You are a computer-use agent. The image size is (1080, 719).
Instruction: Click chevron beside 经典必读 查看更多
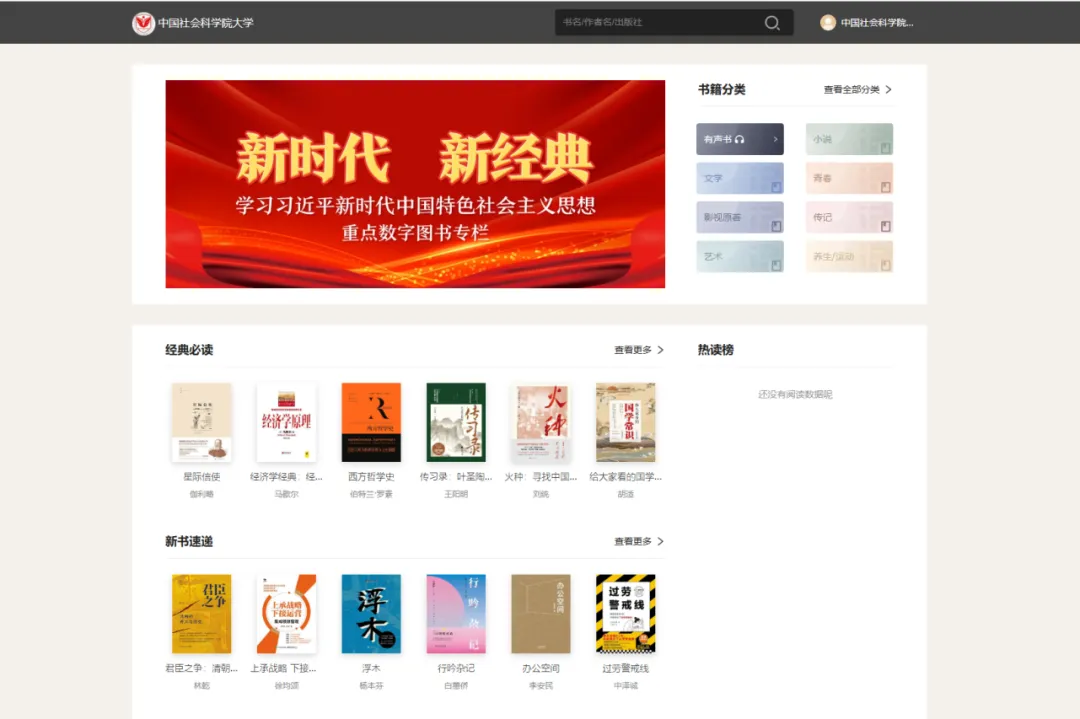[661, 350]
